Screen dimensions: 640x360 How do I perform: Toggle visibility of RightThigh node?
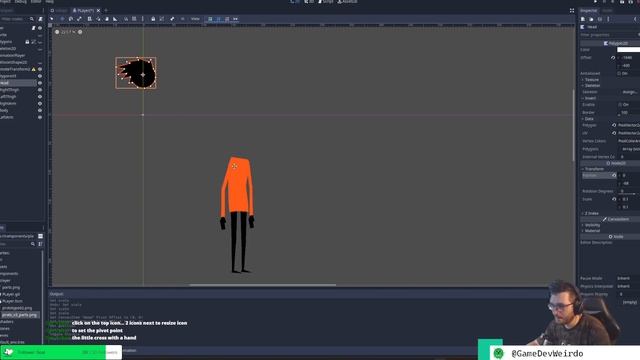[x=40, y=90]
